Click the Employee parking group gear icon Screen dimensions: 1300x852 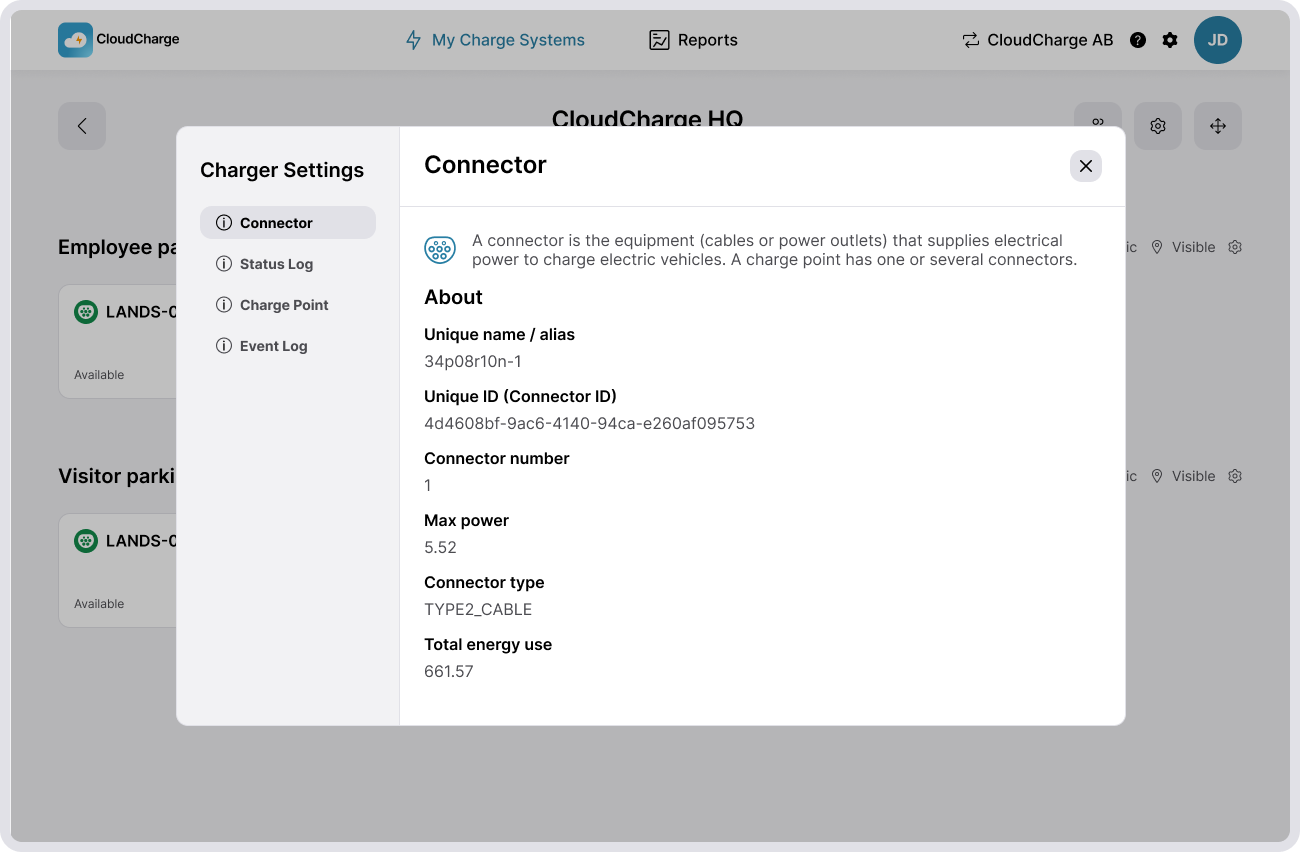(x=1235, y=247)
